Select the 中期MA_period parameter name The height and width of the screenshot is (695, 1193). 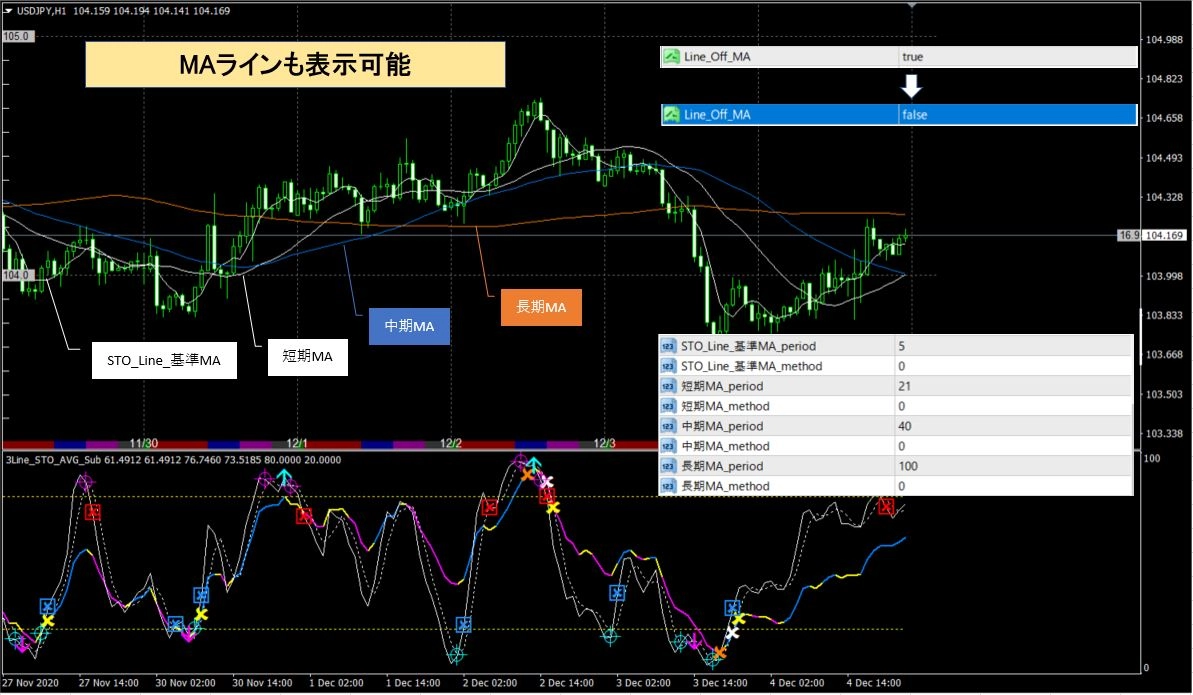click(722, 426)
